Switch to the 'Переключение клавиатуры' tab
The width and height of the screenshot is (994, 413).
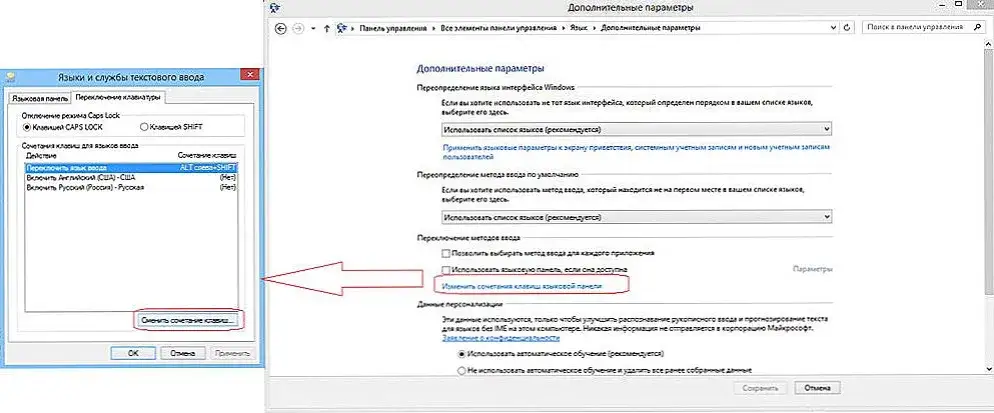click(x=117, y=97)
